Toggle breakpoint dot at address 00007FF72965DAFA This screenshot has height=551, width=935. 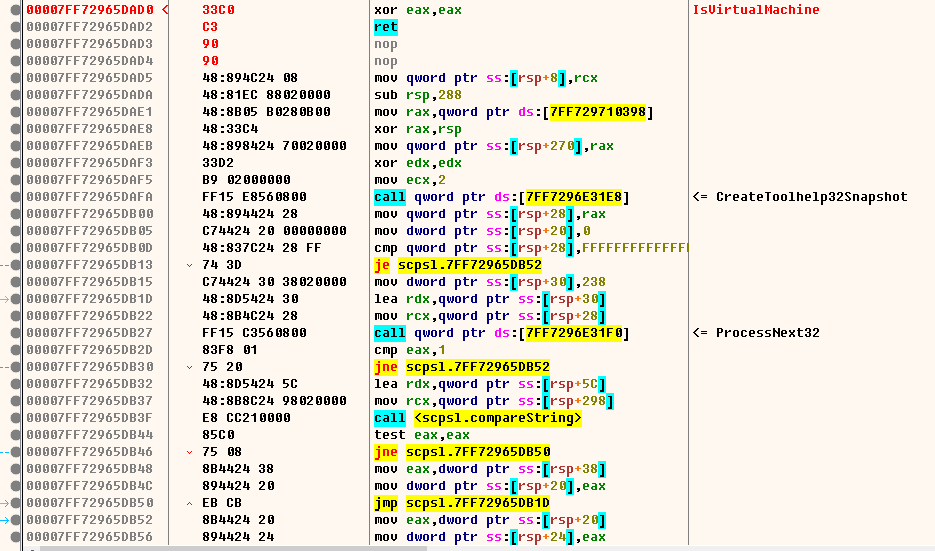pyautogui.click(x=16, y=197)
